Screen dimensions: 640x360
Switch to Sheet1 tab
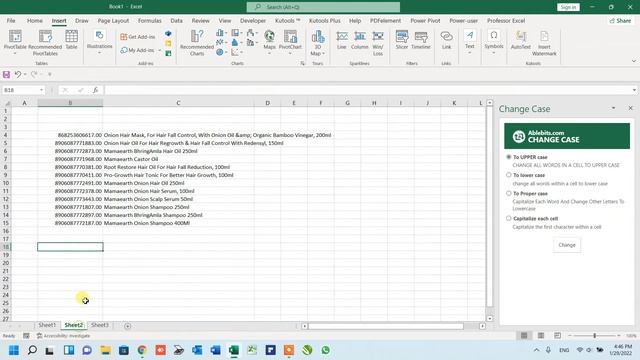47,325
